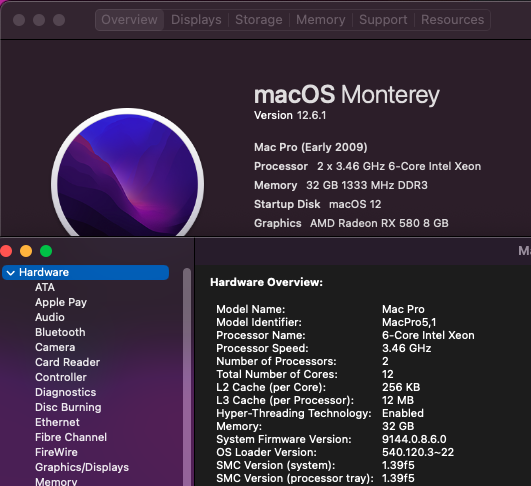Image resolution: width=531 pixels, height=486 pixels.
Task: Click the Hyper-Threading "Enabled" value
Action: coord(403,413)
